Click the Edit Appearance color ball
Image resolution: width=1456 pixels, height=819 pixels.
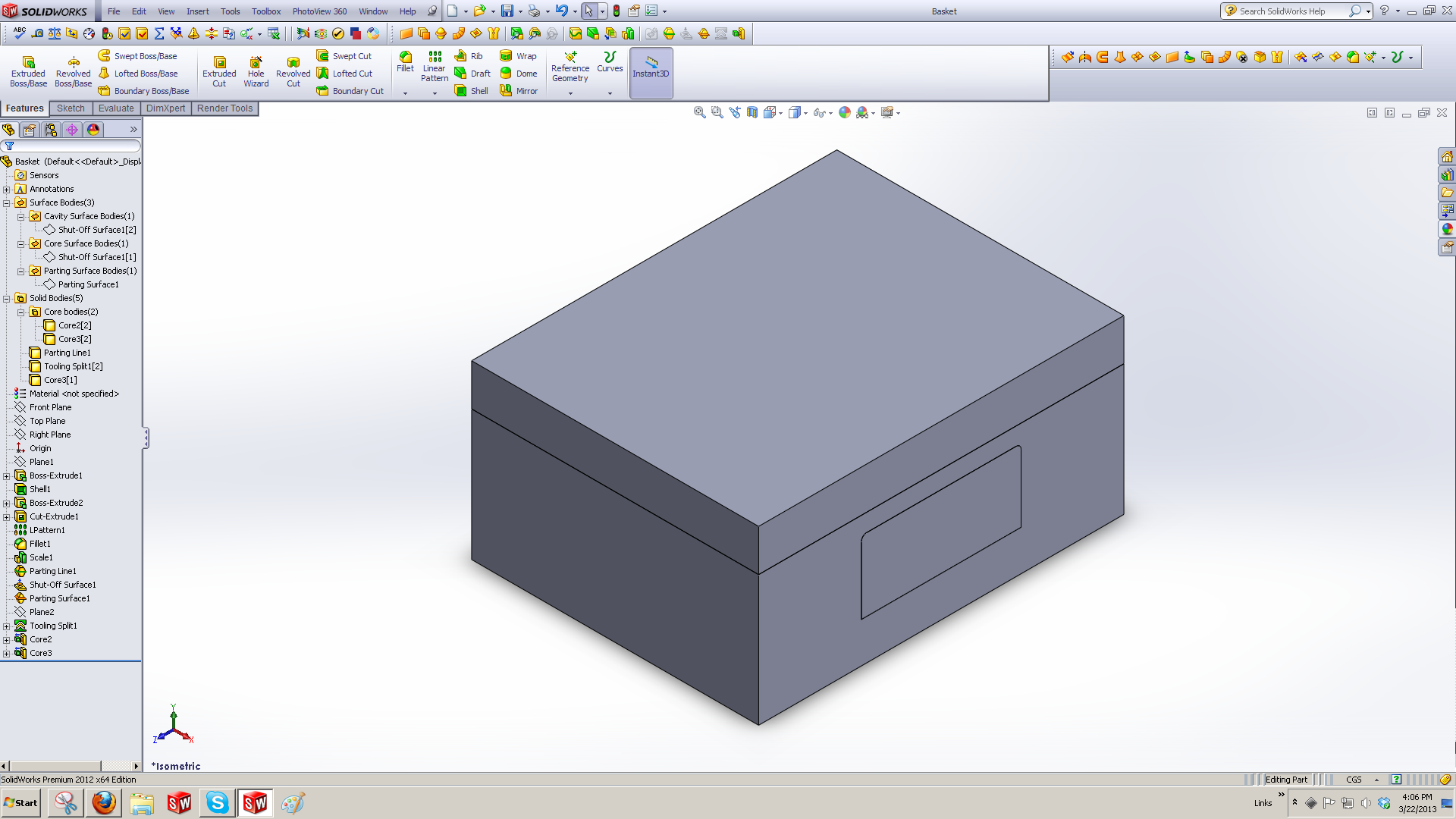(x=845, y=112)
